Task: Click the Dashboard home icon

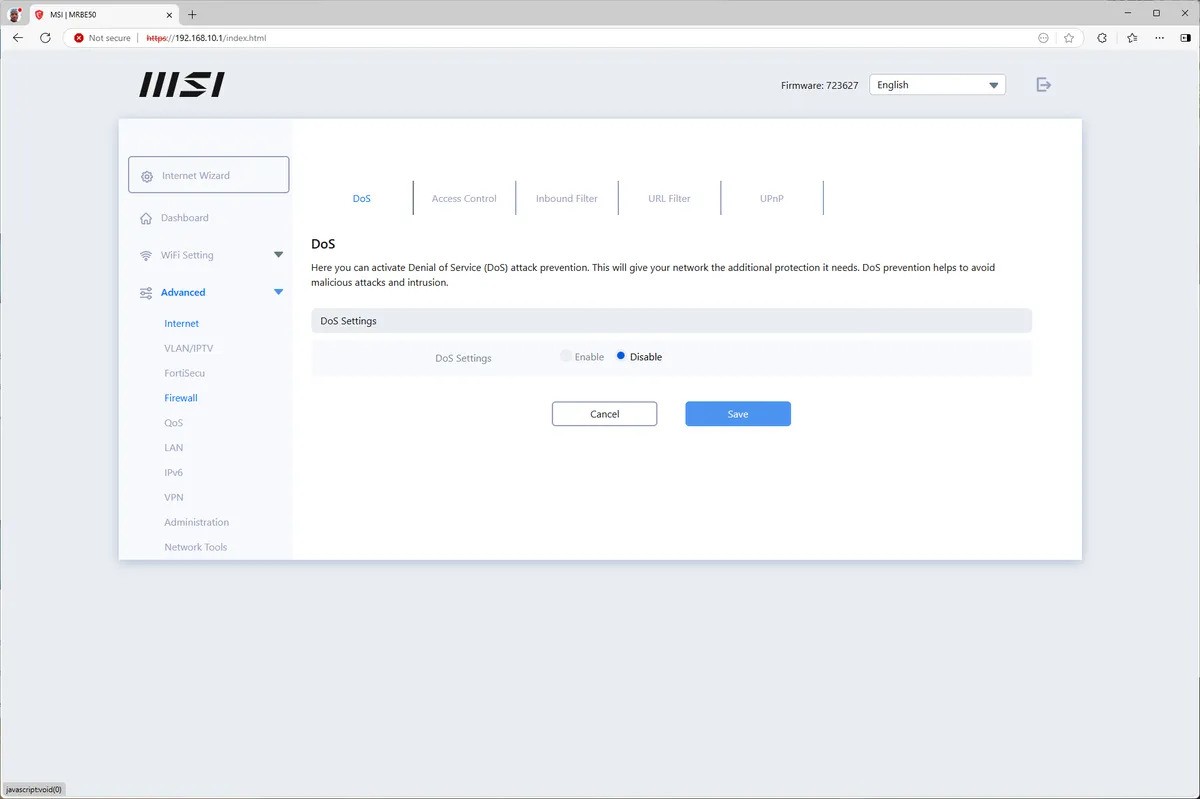Action: click(x=146, y=218)
